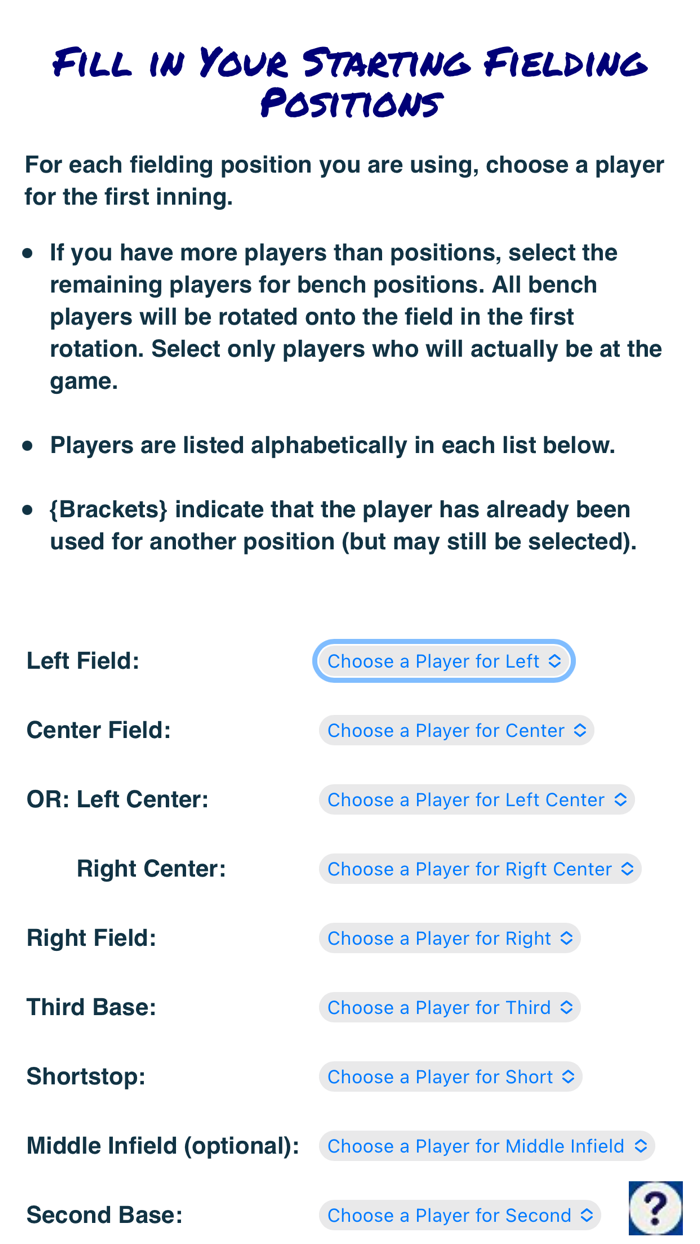Open the Choose a Player for Second dropdown

[x=461, y=1215]
